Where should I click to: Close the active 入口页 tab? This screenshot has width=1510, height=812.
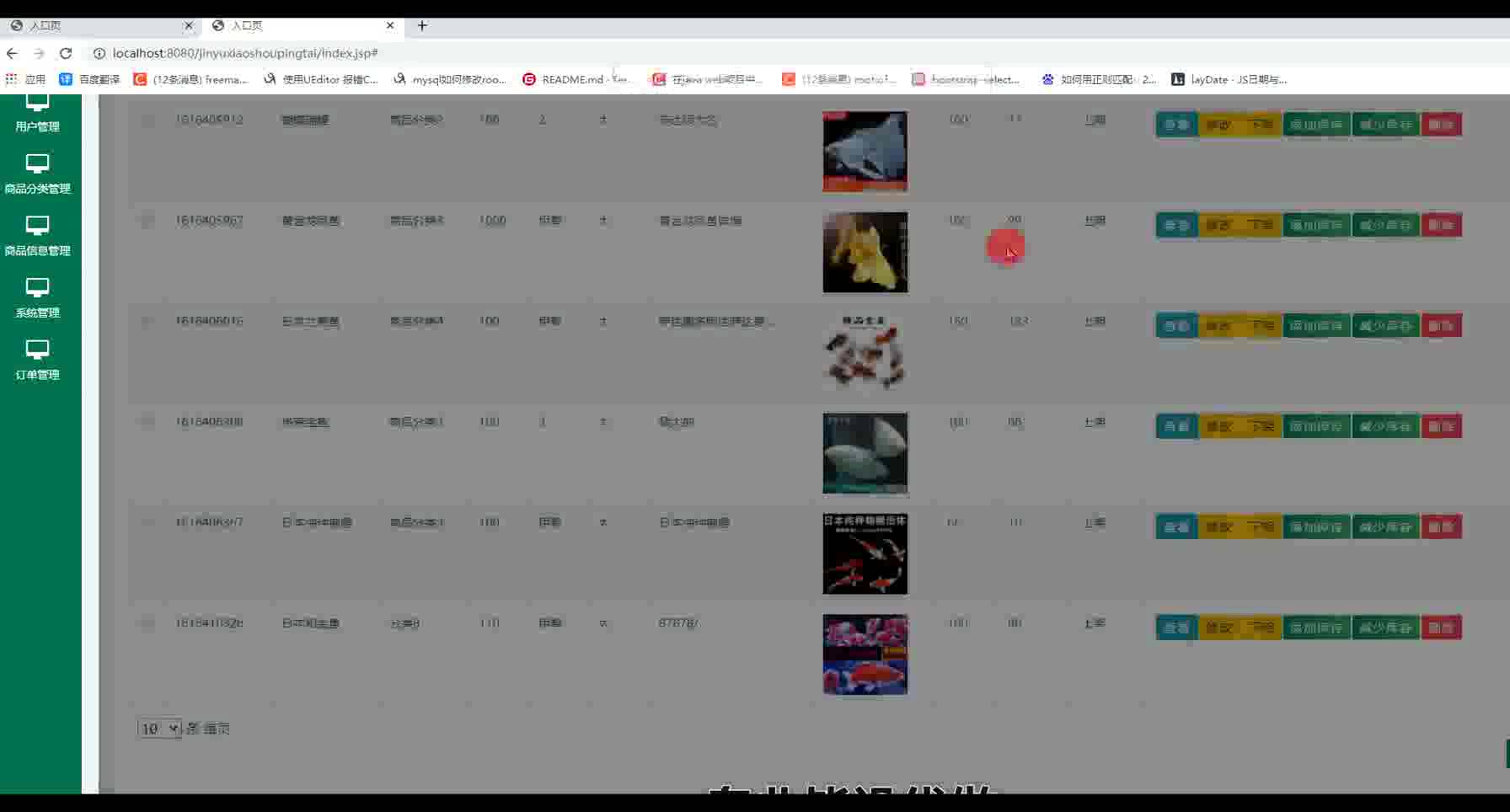click(390, 25)
